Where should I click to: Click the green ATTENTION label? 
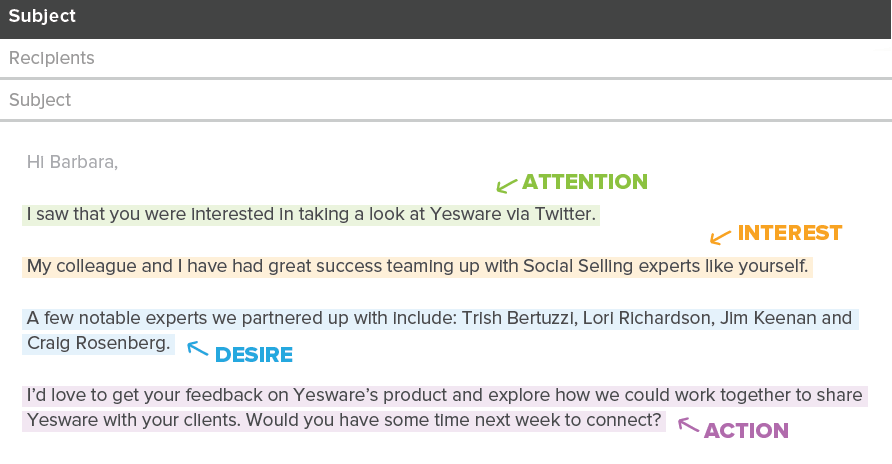[x=585, y=182]
